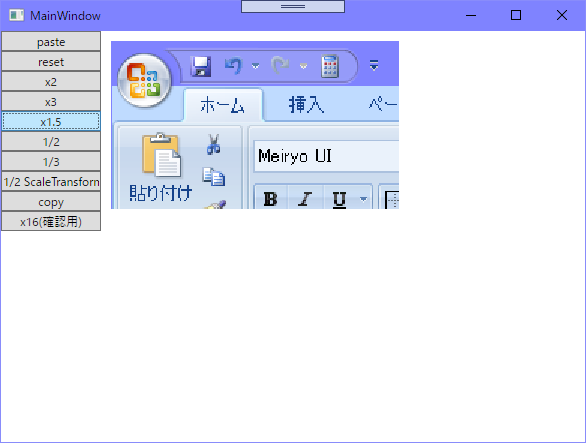This screenshot has width=586, height=443.
Task: Click the MainWindow app icon in title bar
Action: click(x=16, y=15)
